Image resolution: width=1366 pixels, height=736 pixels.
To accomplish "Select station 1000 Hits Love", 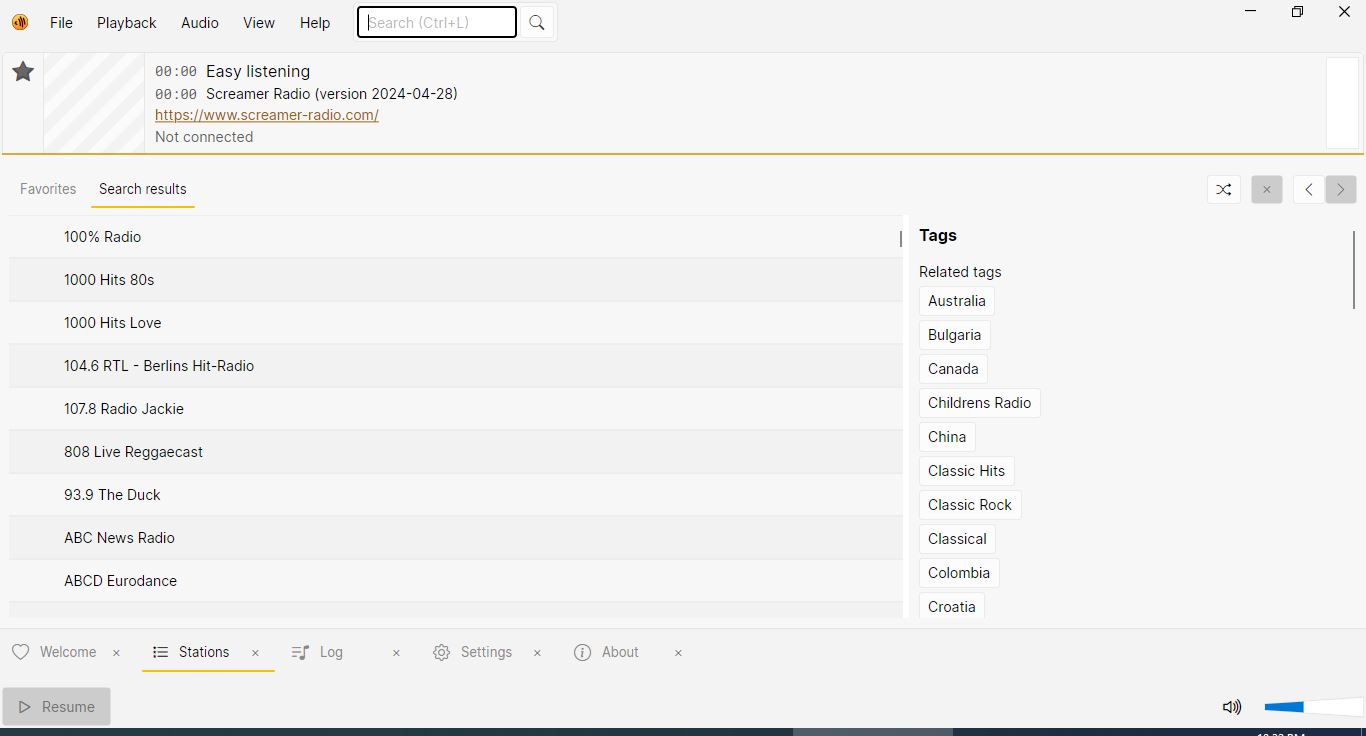I will coord(456,323).
